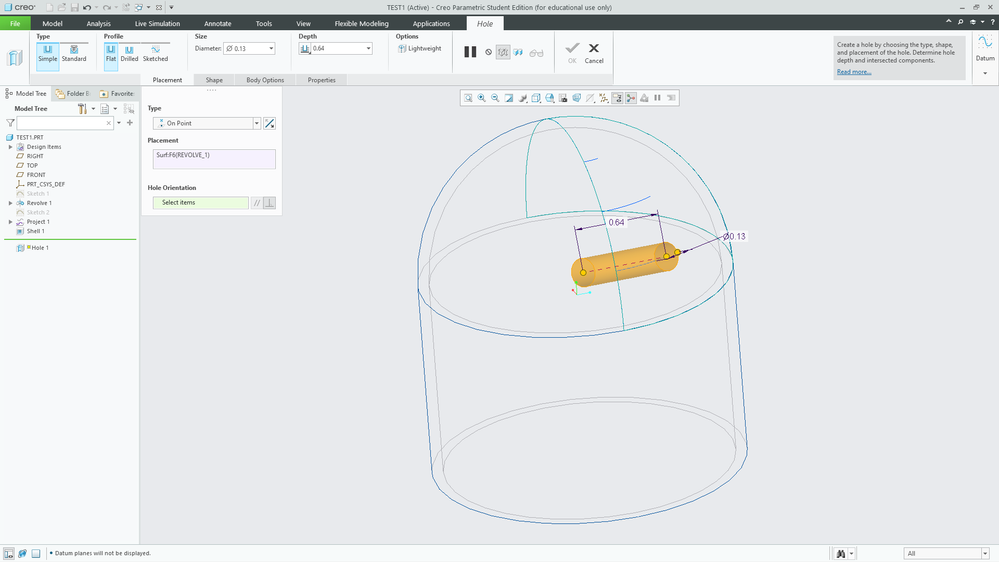The width and height of the screenshot is (999, 562).
Task: Open the Shape tab
Action: click(214, 80)
